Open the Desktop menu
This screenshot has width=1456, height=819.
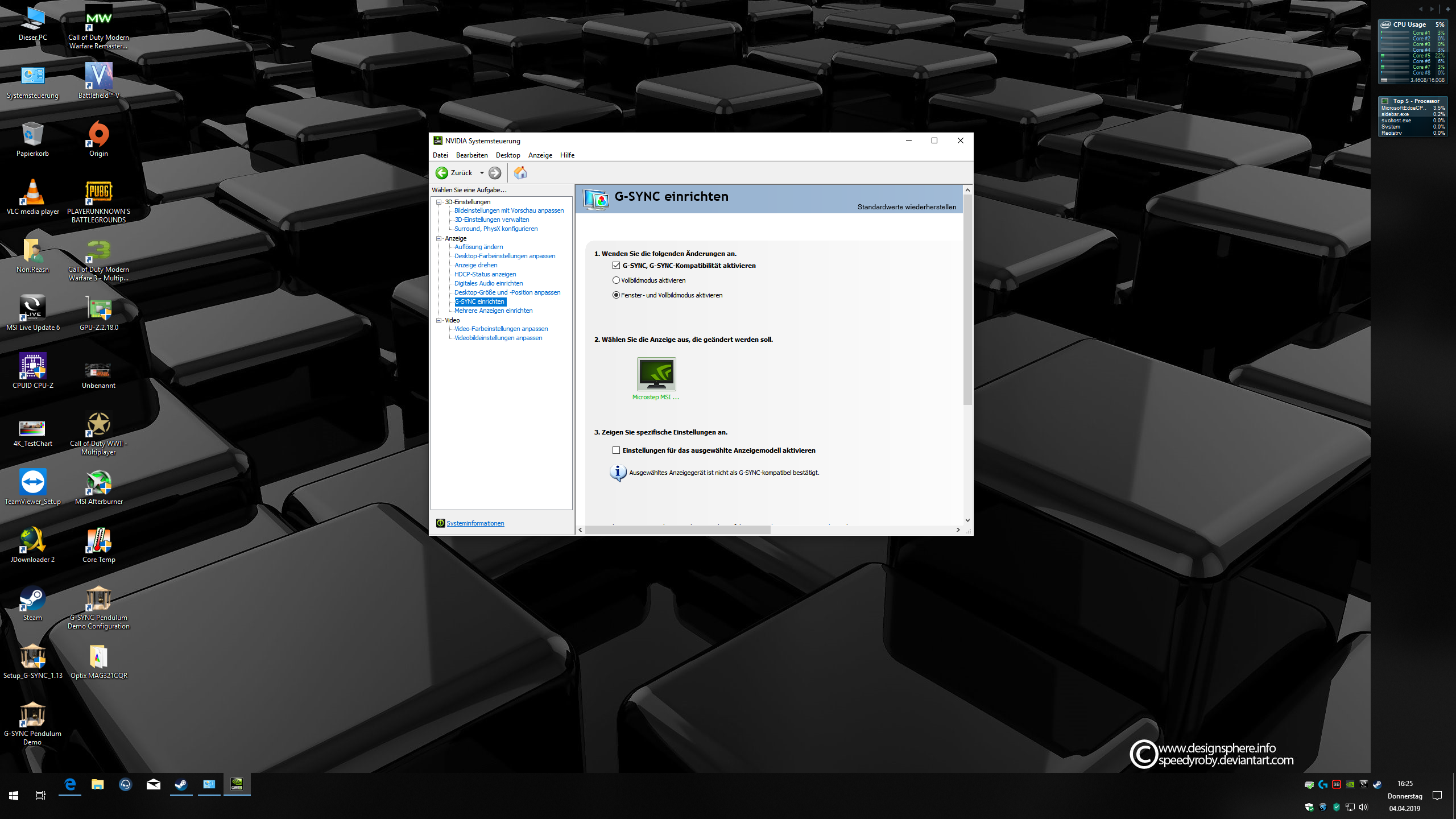click(x=507, y=155)
